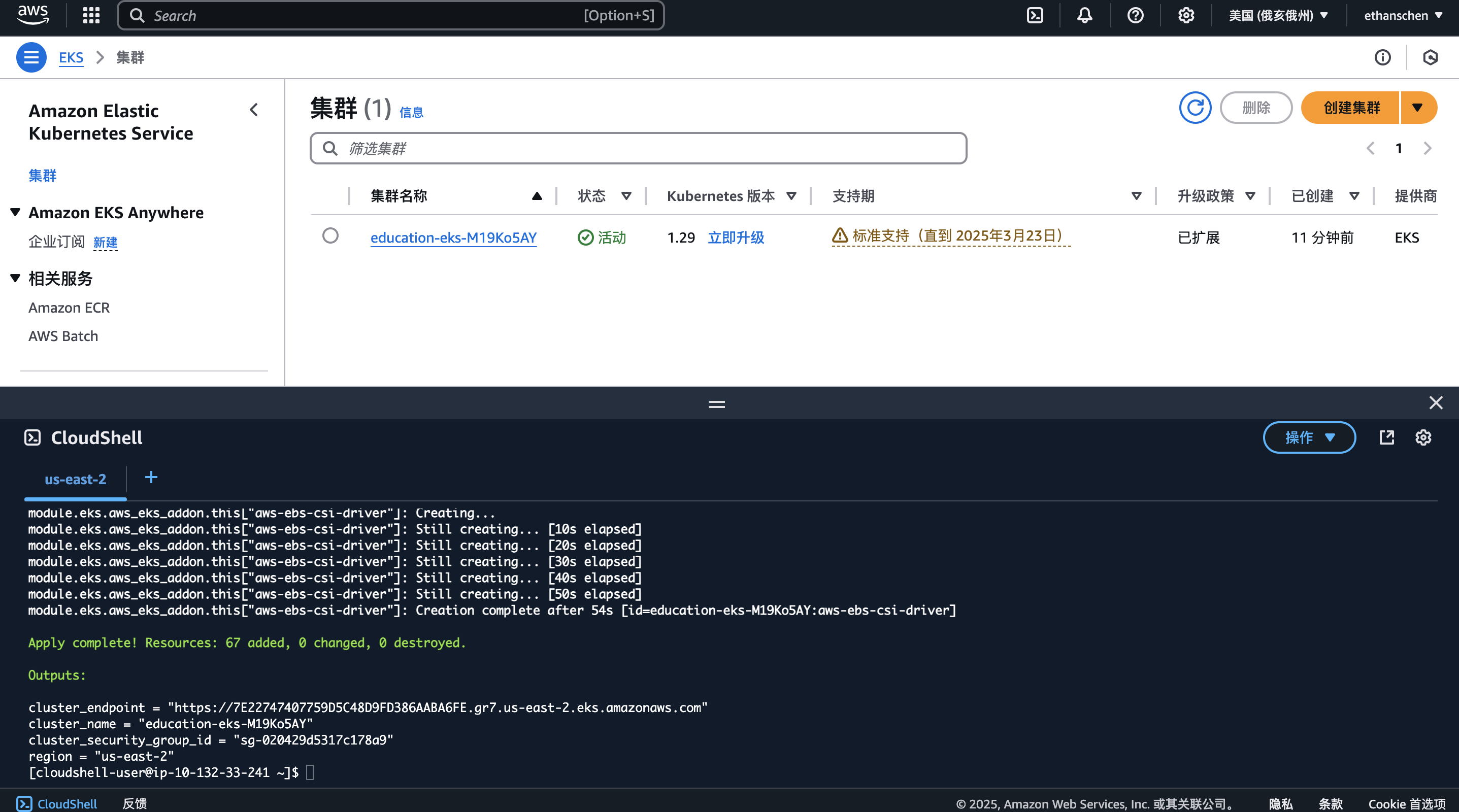Screen dimensions: 1459x812
Task: Collapse the EKS side navigation panel
Action: click(x=254, y=110)
